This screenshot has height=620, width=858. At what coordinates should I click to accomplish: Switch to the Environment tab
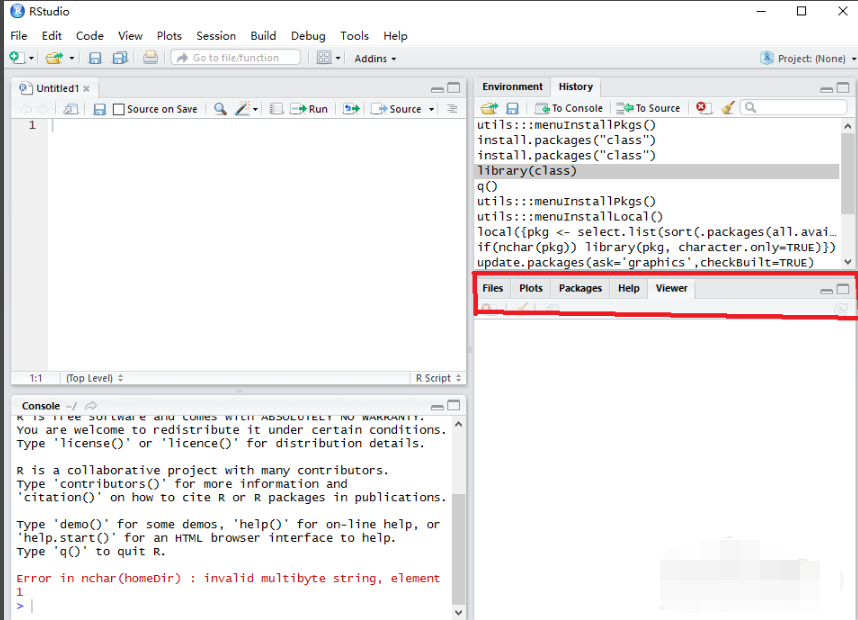tap(512, 86)
